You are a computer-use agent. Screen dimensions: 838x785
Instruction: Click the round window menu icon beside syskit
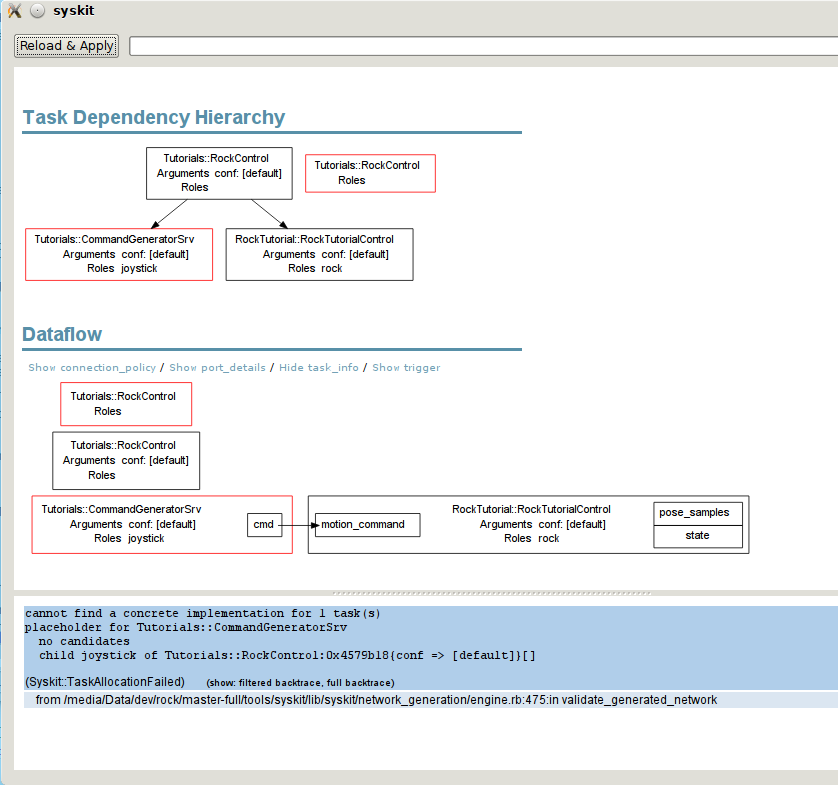[x=37, y=11]
